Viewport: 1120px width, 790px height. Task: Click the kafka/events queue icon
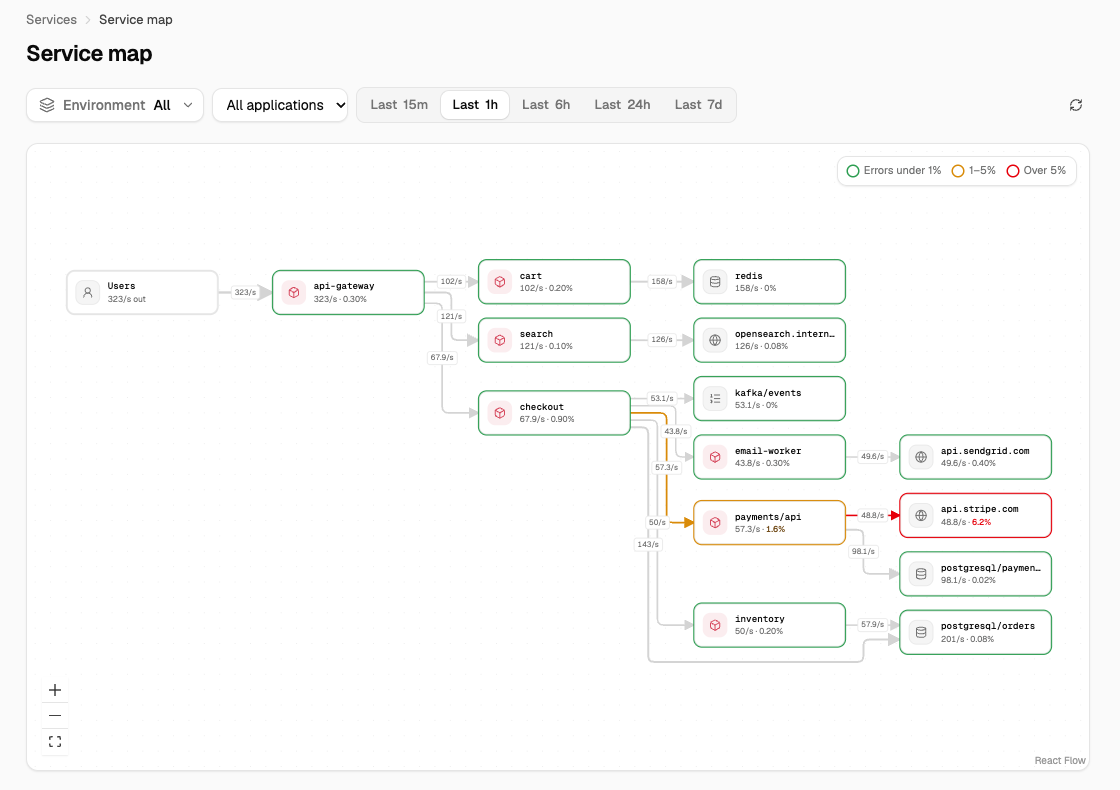[715, 399]
